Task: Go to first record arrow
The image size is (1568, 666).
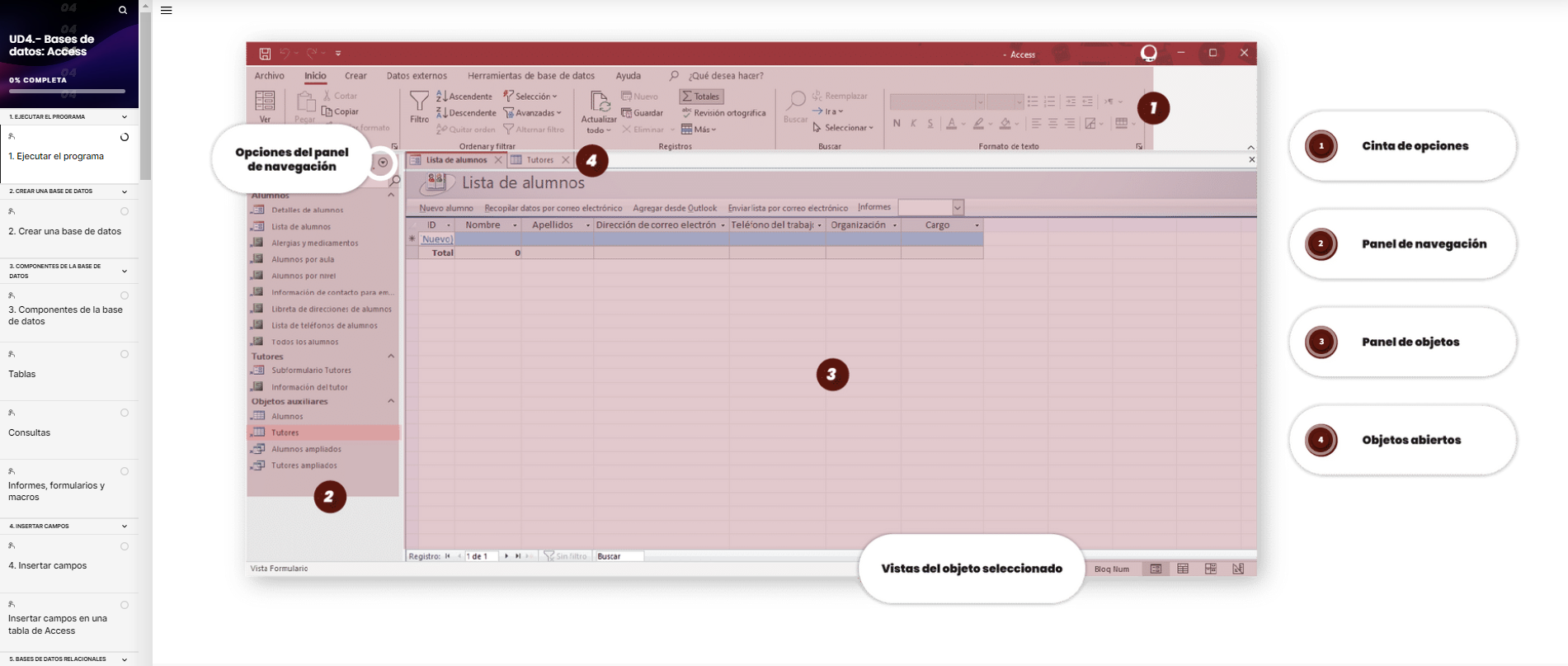Action: pos(448,556)
